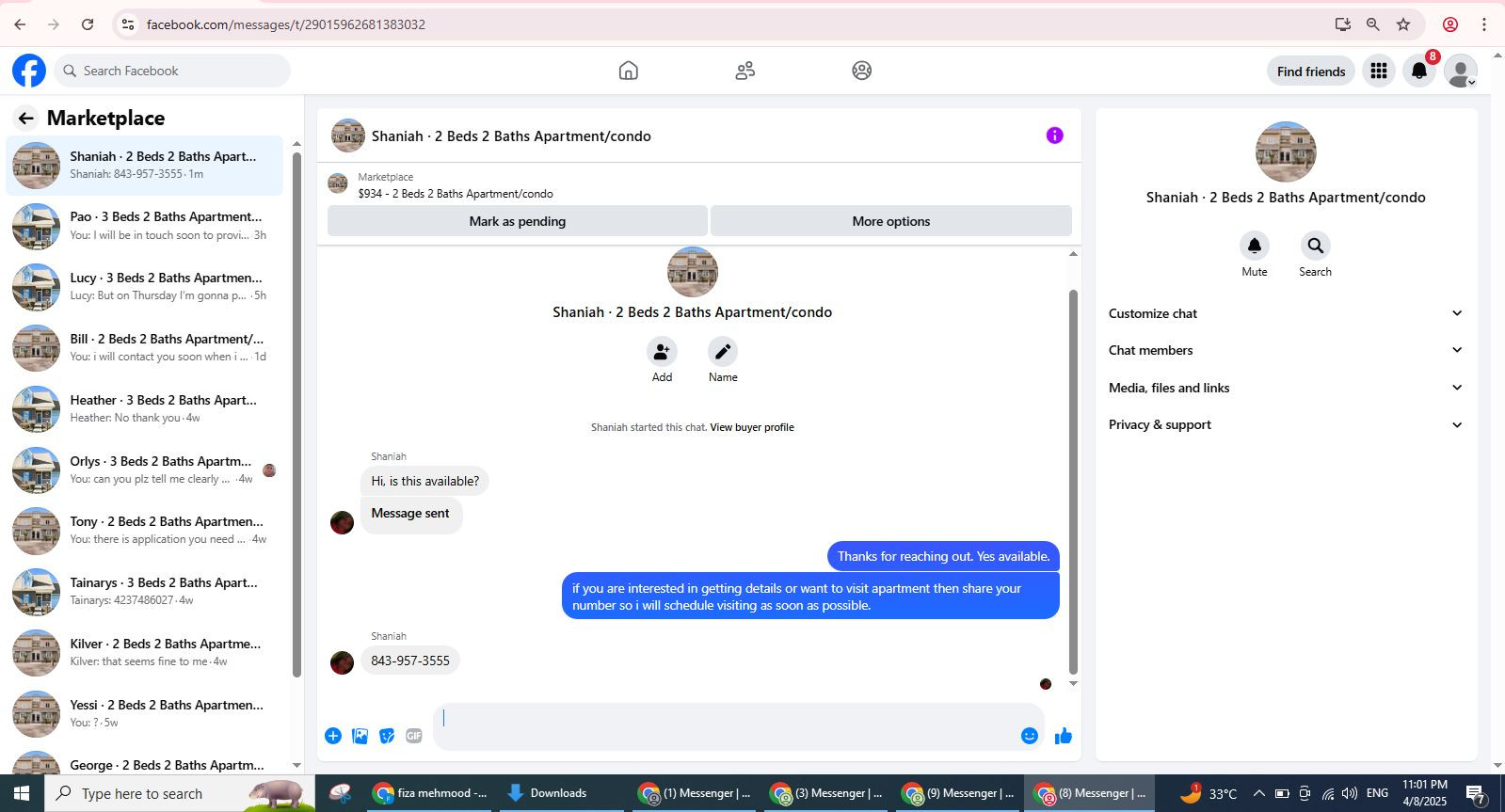1505x812 pixels.
Task: Click the More options button
Action: pos(891,221)
